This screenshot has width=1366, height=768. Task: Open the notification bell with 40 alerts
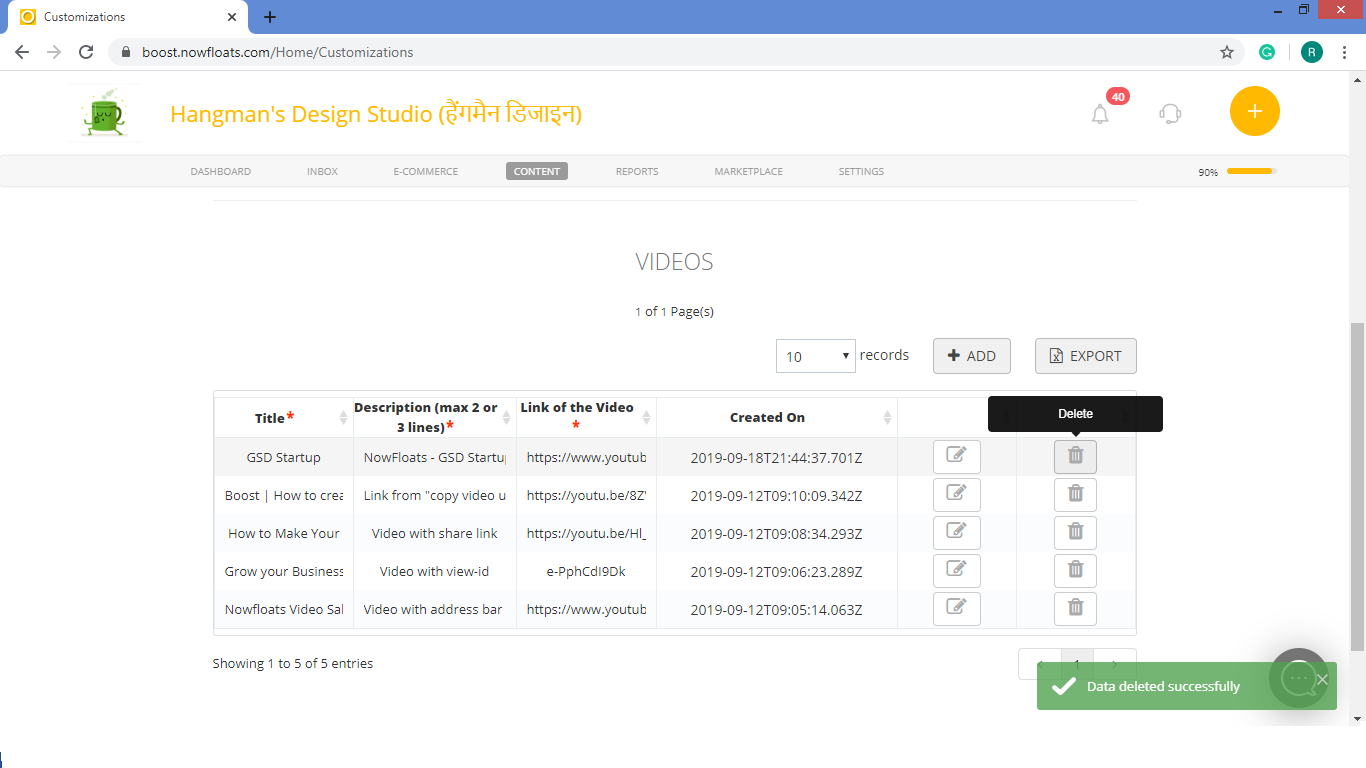pos(1099,113)
